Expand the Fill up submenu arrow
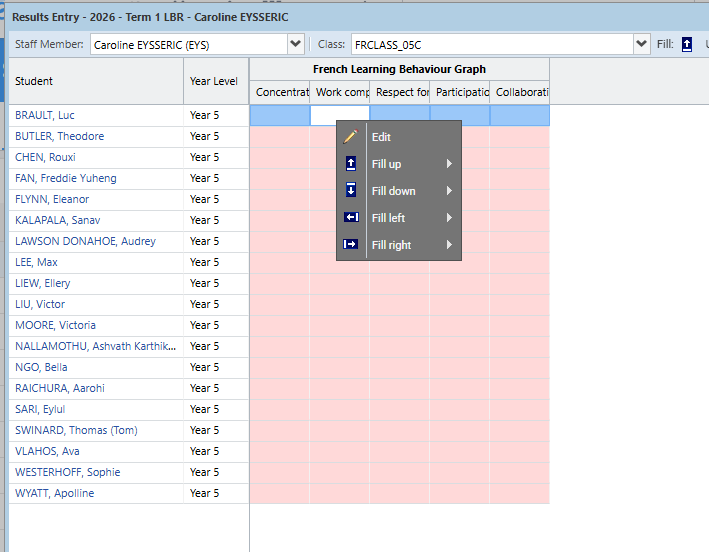The width and height of the screenshot is (709, 552). [x=449, y=164]
